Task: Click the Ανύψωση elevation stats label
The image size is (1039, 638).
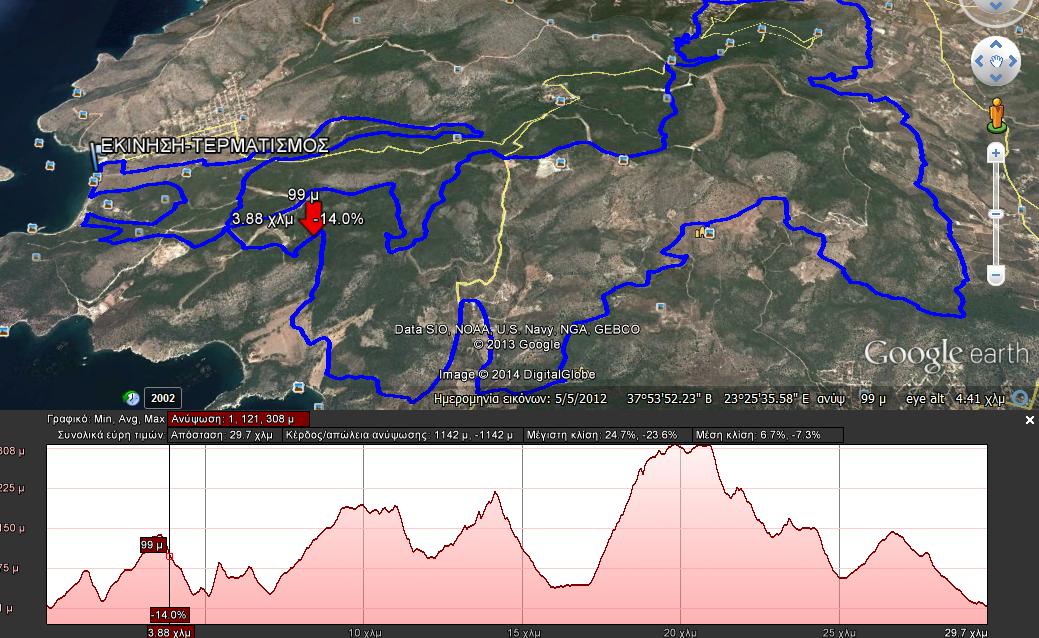Action: pos(239,419)
